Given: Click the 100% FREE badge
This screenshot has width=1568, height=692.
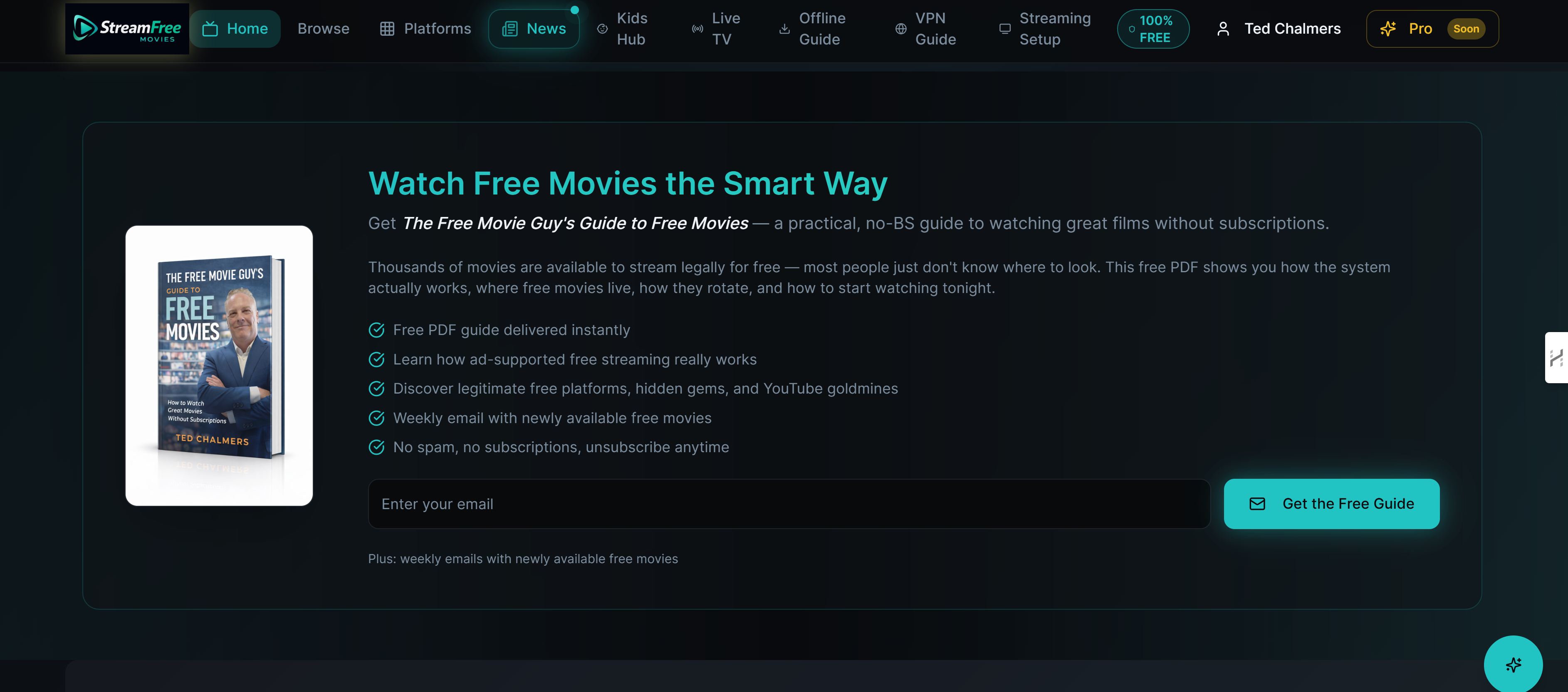Looking at the screenshot, I should point(1153,28).
